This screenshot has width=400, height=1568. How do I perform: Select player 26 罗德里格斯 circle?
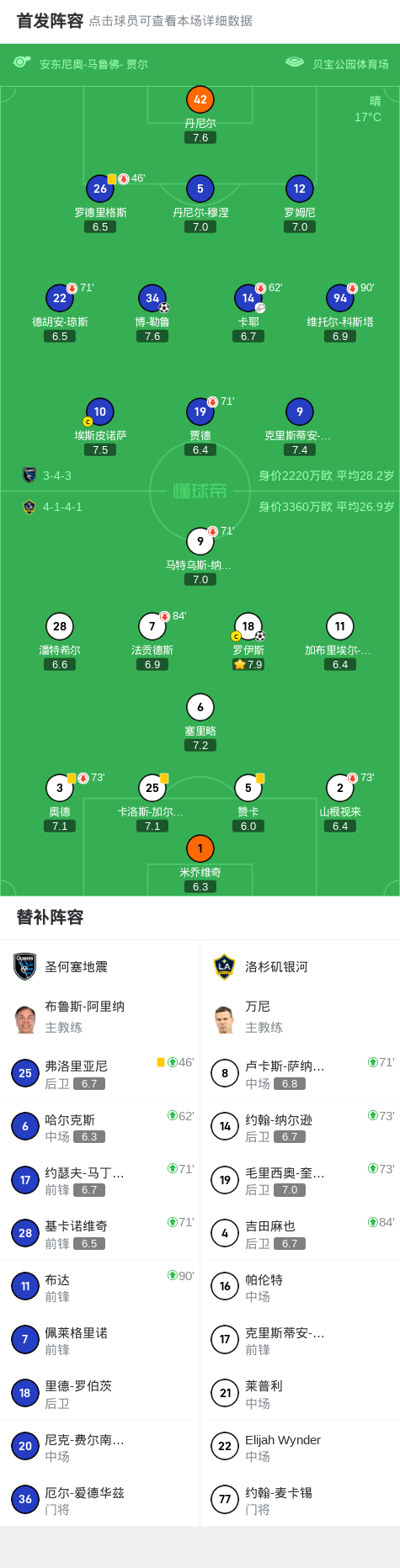[100, 189]
